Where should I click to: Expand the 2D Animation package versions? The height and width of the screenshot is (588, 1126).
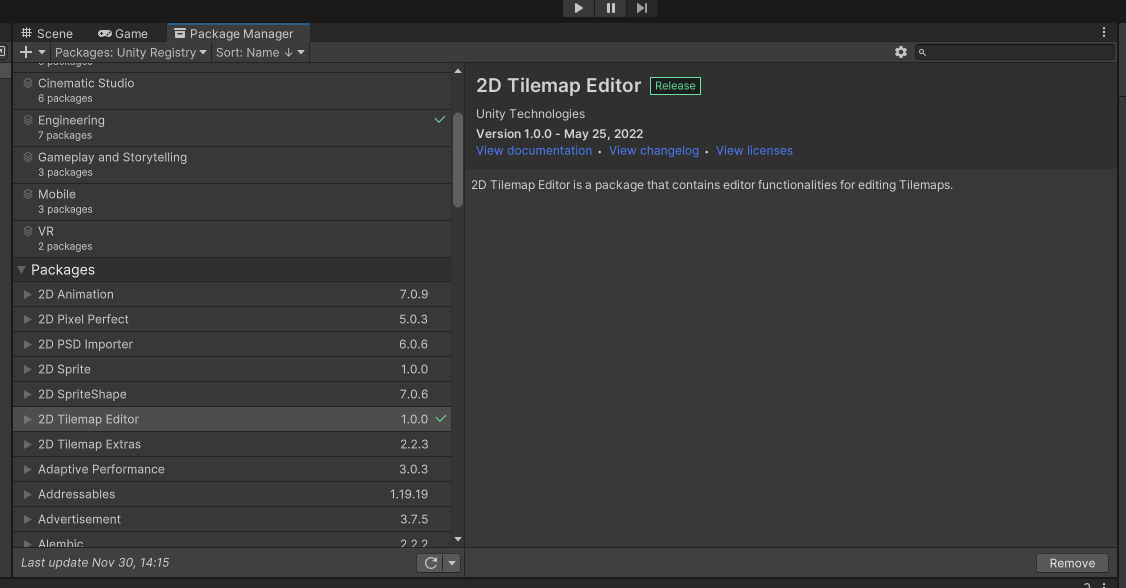(x=27, y=294)
